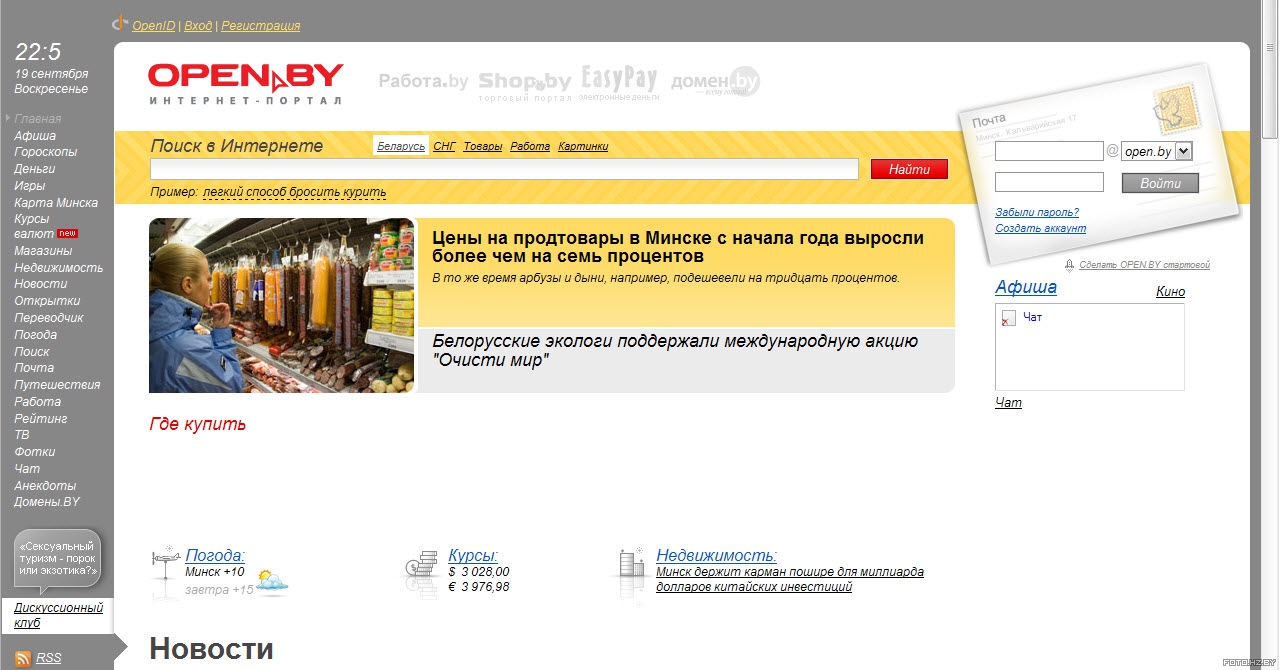Open the Недвижимость: heading near currency rates

(717, 556)
